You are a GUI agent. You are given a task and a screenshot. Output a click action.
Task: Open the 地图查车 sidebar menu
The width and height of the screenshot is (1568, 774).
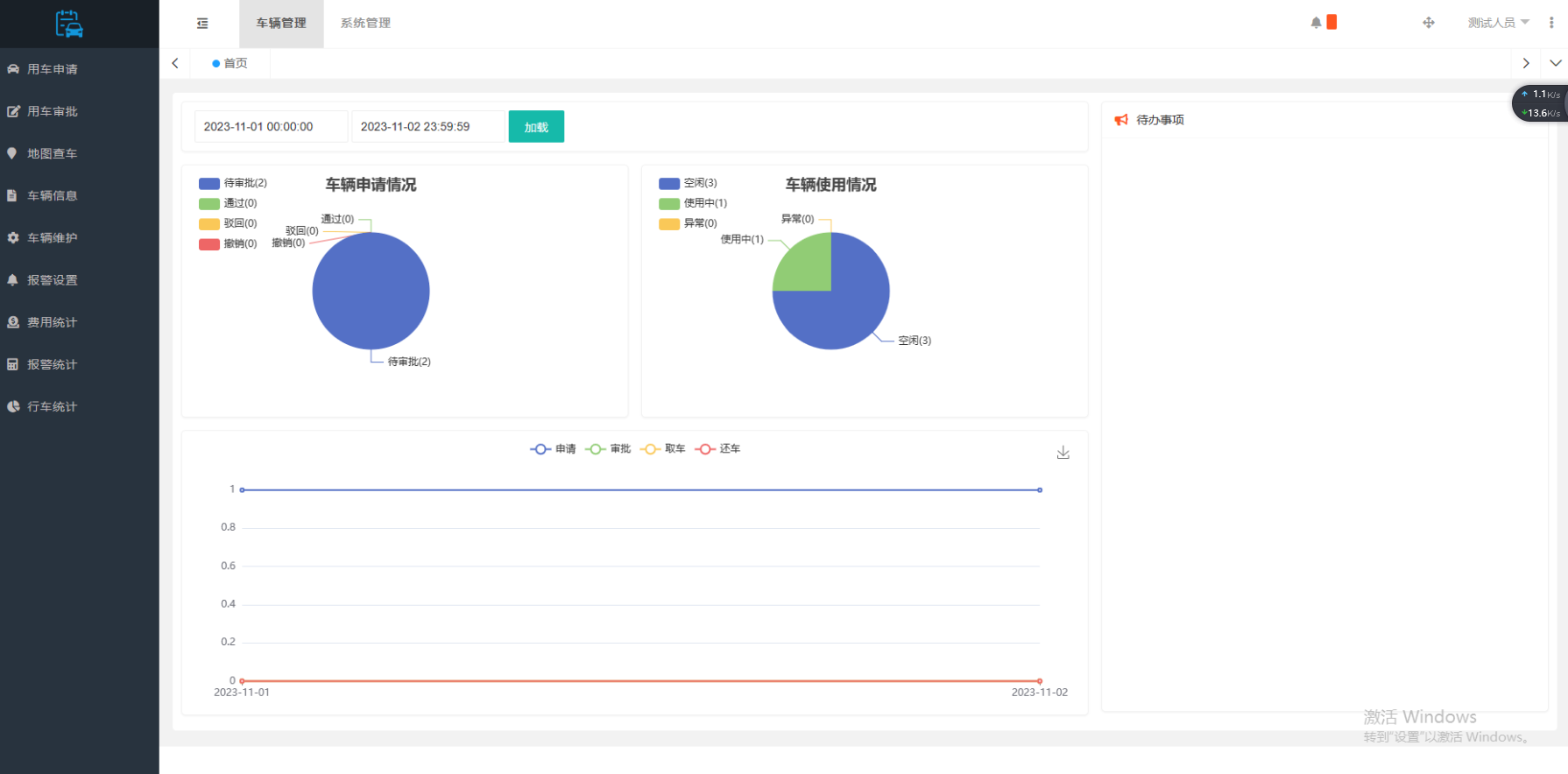tap(80, 153)
